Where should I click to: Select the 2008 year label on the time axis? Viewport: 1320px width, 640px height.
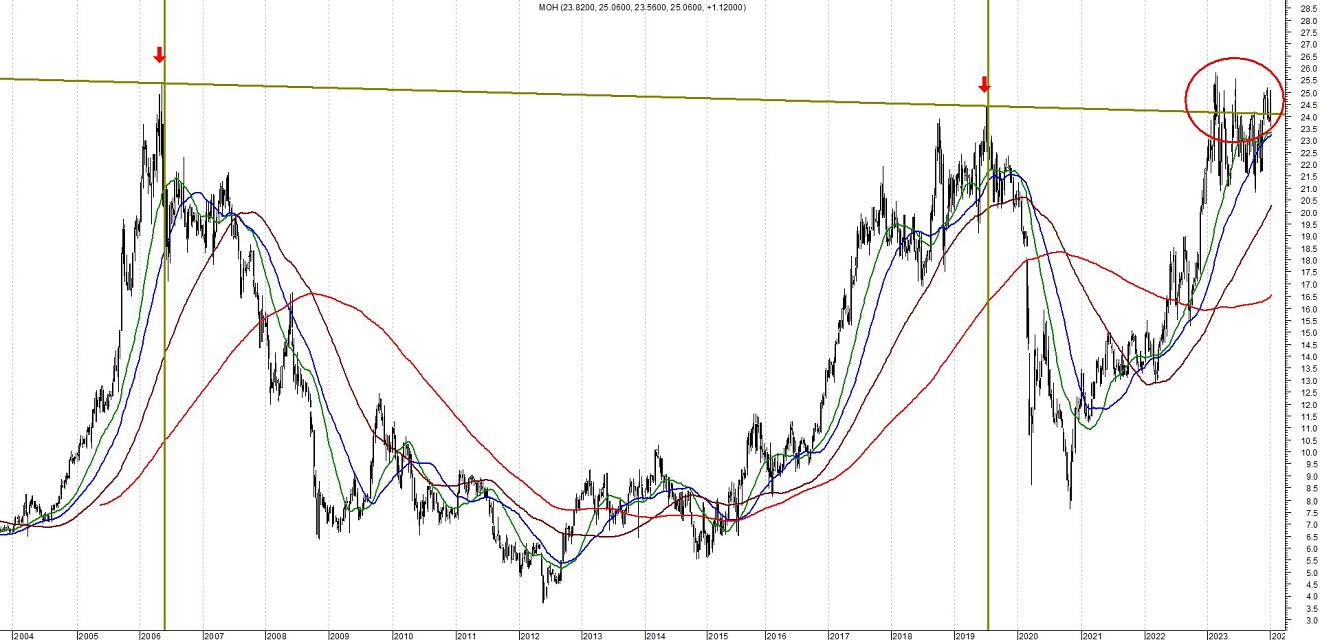pyautogui.click(x=275, y=635)
